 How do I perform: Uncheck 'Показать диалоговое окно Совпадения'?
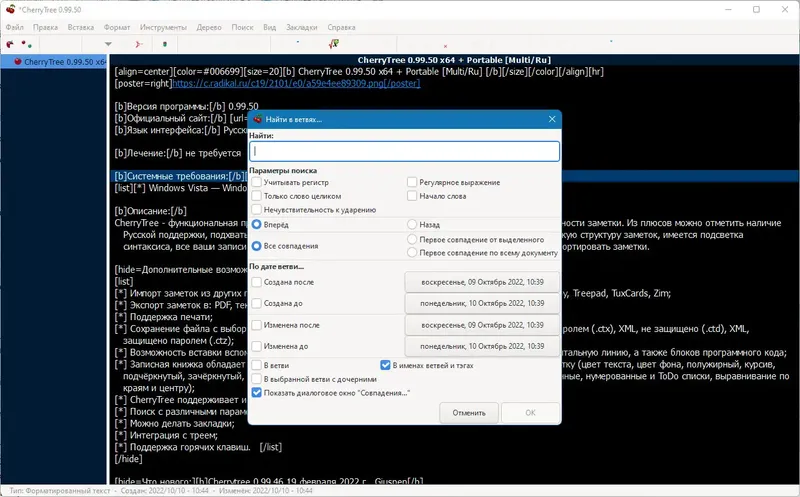[x=257, y=393]
